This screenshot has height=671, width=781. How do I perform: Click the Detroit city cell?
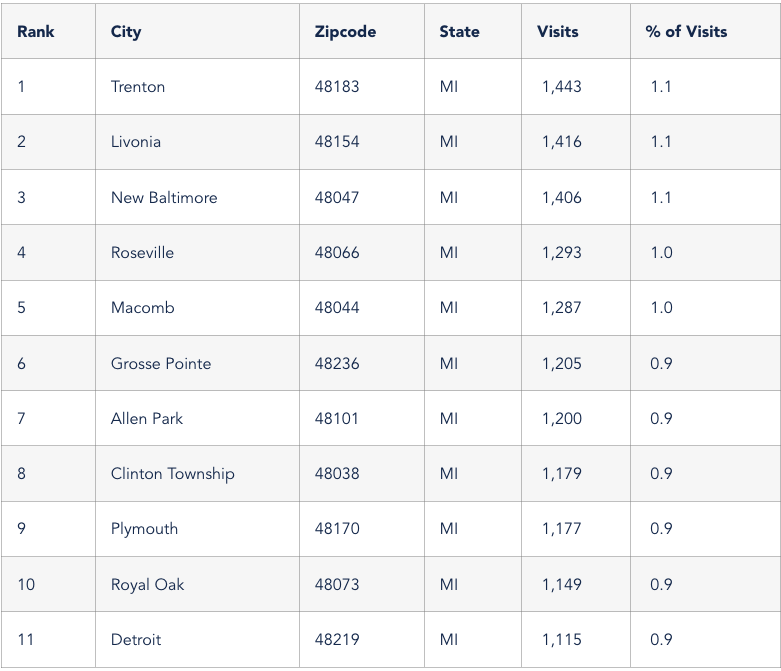[x=136, y=640]
